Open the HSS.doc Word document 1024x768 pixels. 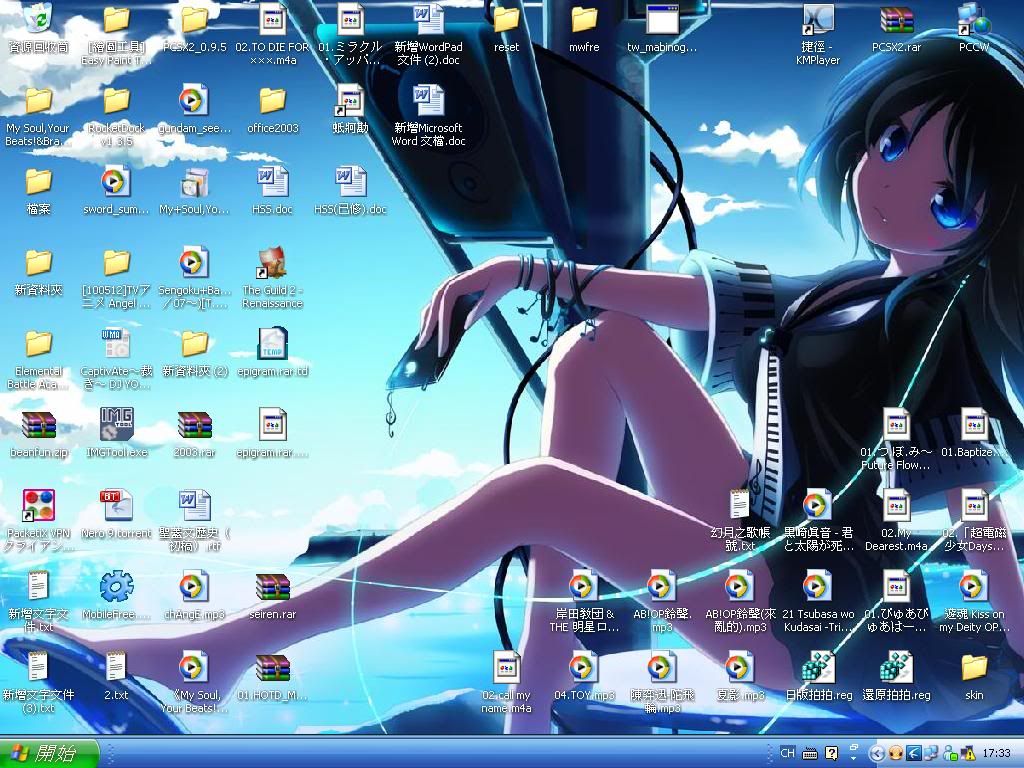[x=272, y=182]
